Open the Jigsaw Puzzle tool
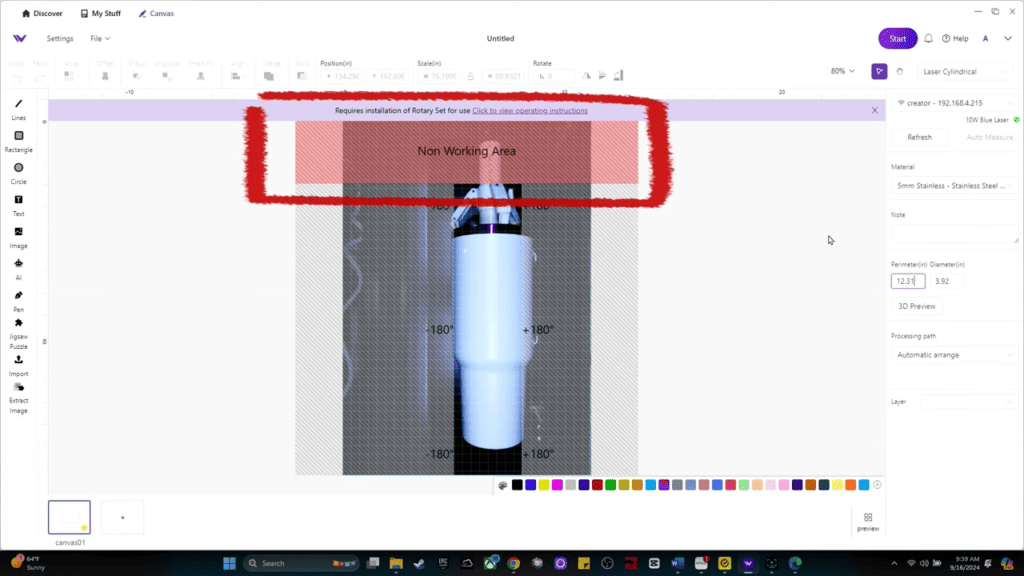Screen dimensions: 1024x576 pyautogui.click(x=18, y=334)
